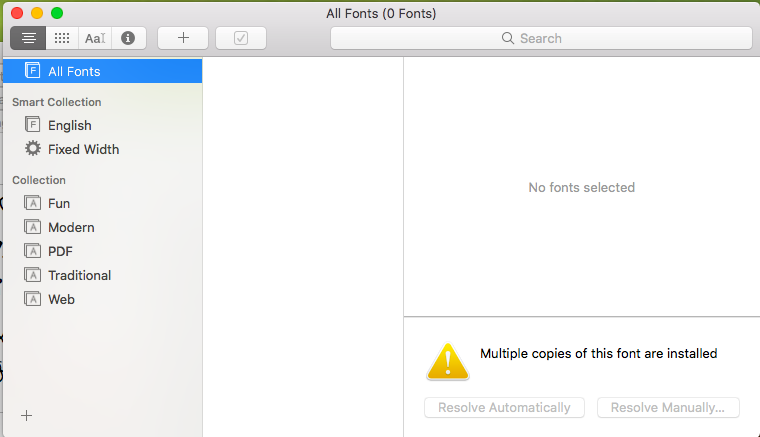Click the PDF collection icon
Viewport: 760px width, 437px height.
[32, 250]
